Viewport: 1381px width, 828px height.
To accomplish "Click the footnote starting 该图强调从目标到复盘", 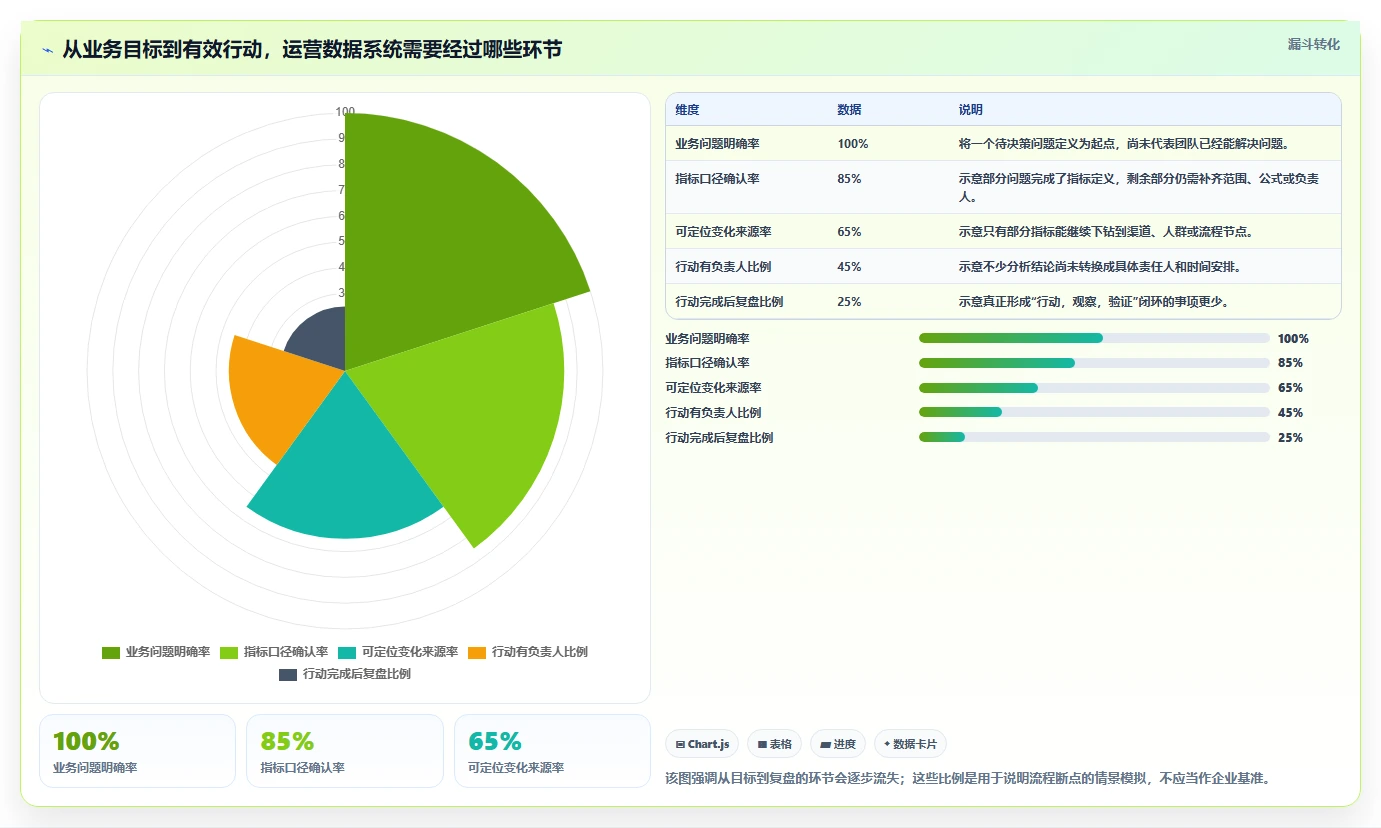I will [x=968, y=778].
